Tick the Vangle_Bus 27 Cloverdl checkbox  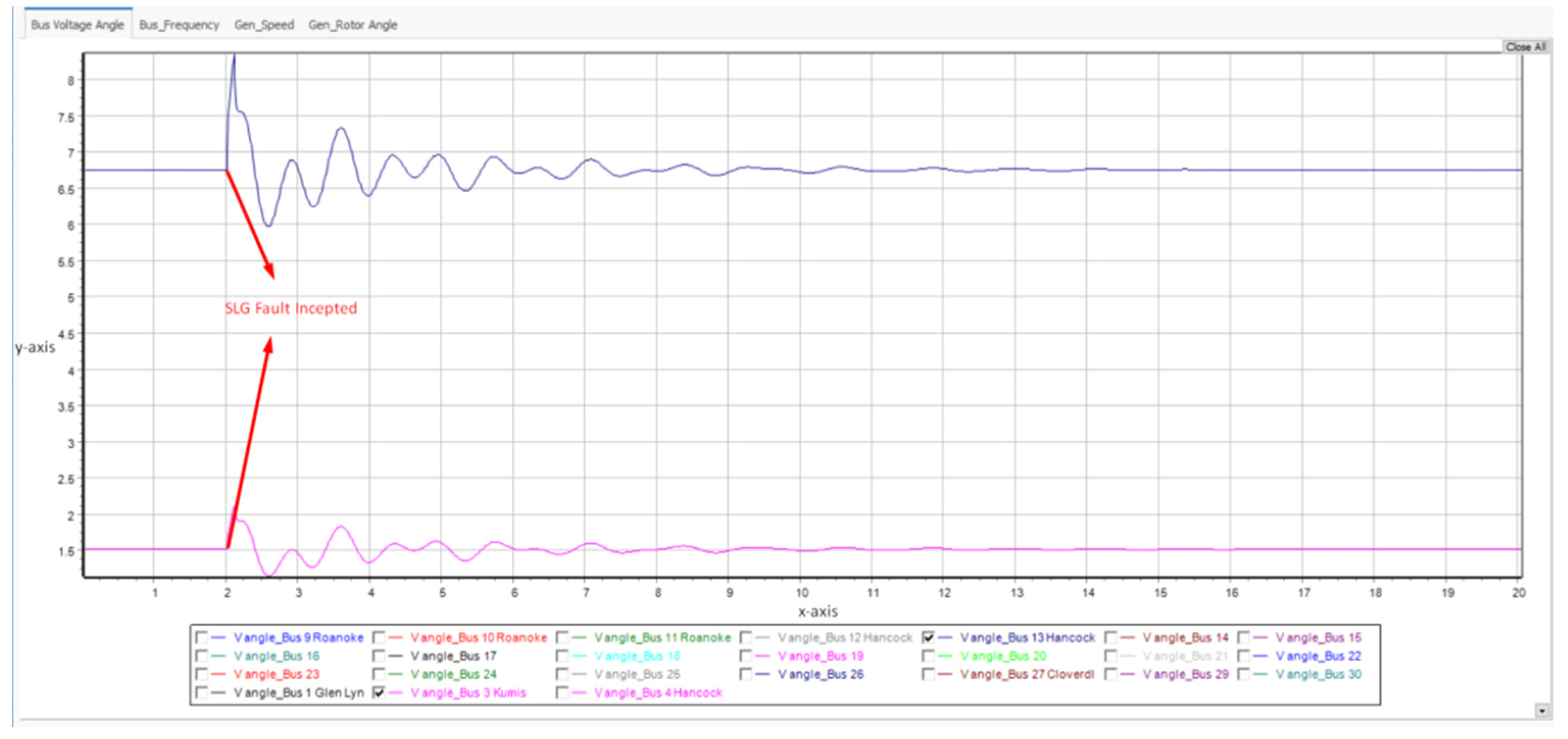coord(928,674)
